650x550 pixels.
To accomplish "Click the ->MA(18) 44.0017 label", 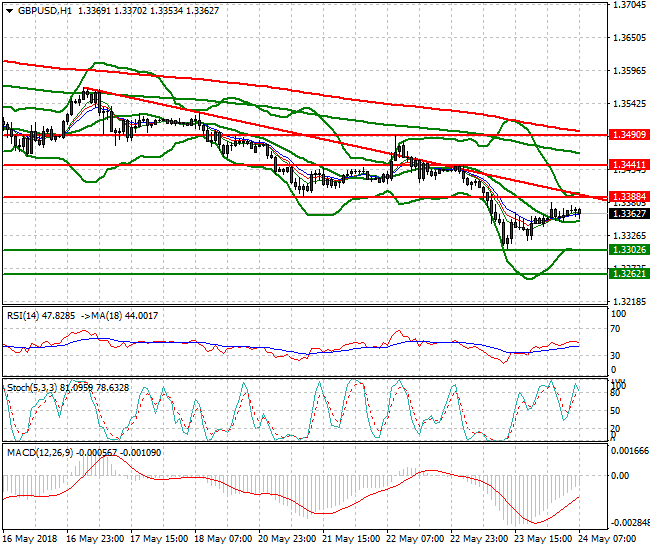I will pyautogui.click(x=119, y=316).
